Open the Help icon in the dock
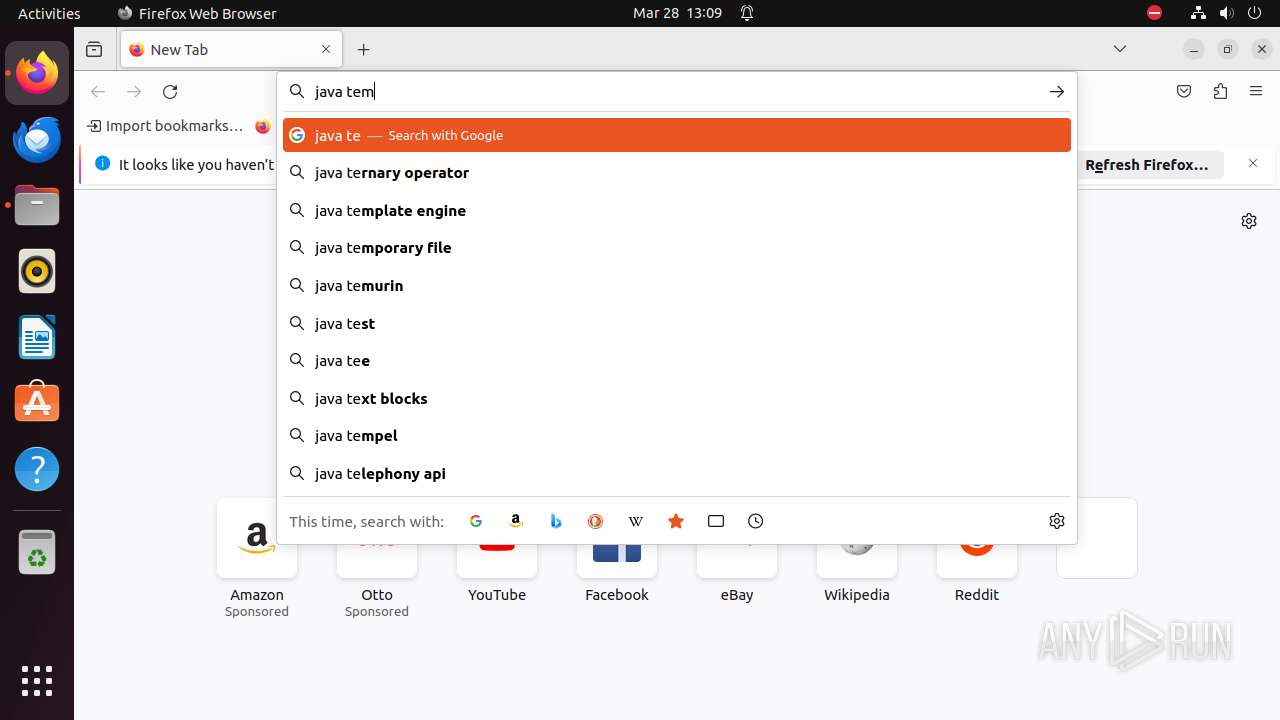The height and width of the screenshot is (720, 1280). tap(37, 469)
